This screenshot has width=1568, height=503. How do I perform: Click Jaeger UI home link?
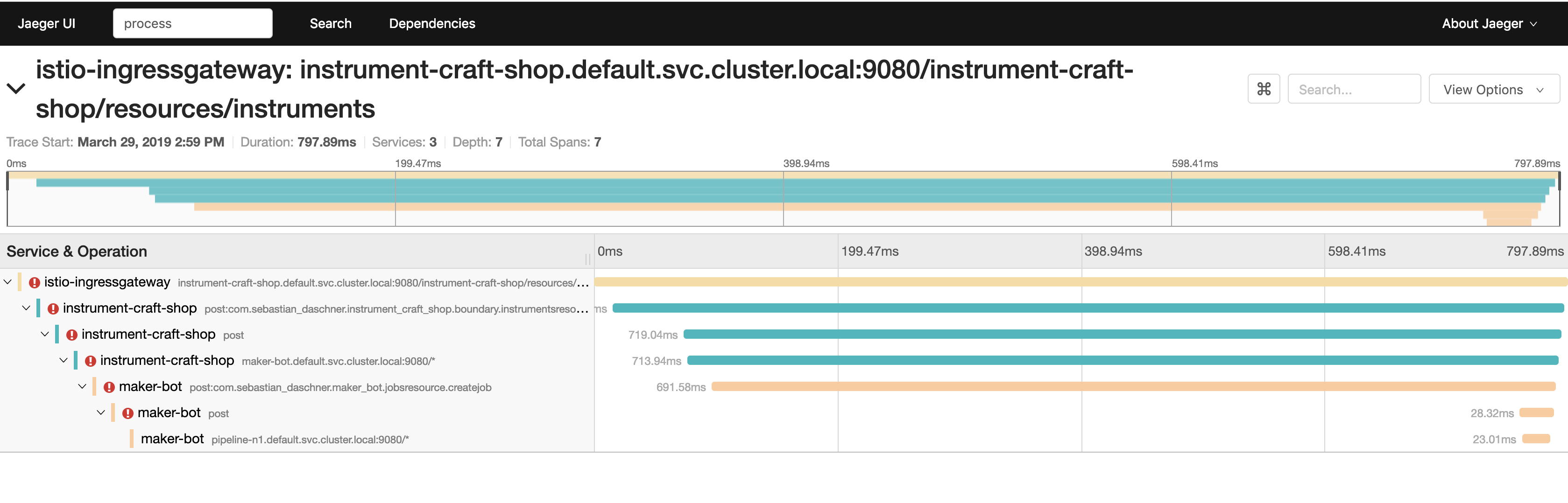(x=46, y=24)
